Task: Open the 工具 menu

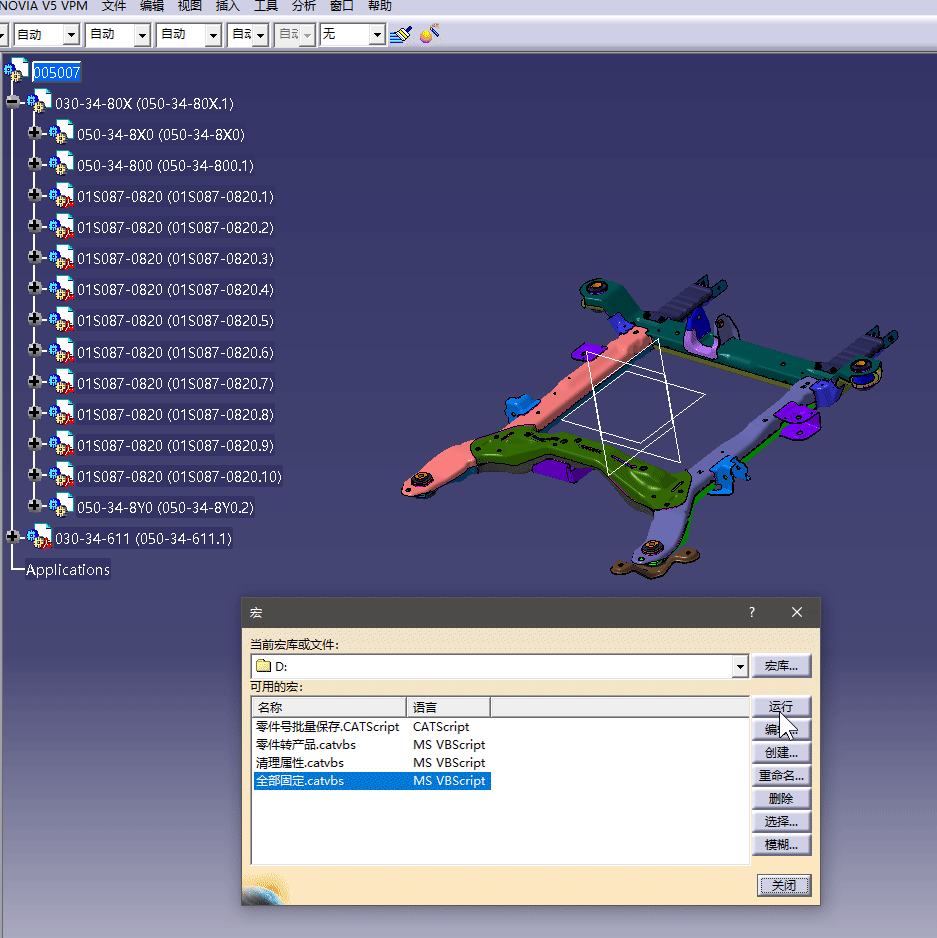Action: click(265, 6)
